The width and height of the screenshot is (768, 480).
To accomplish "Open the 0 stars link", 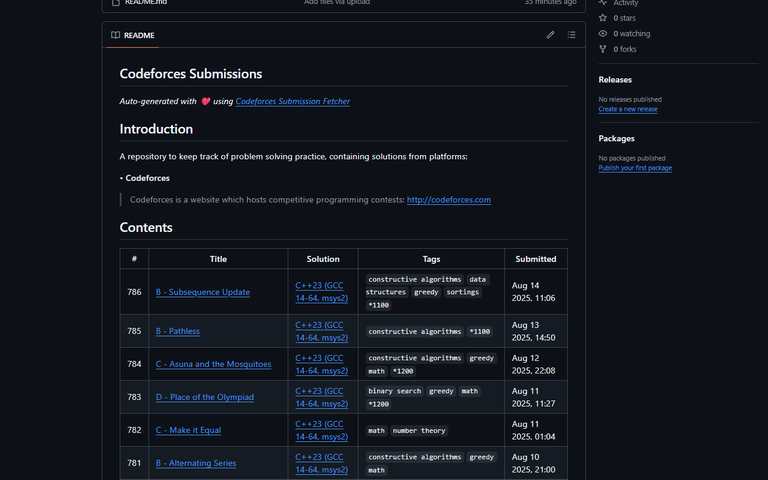I will (624, 18).
